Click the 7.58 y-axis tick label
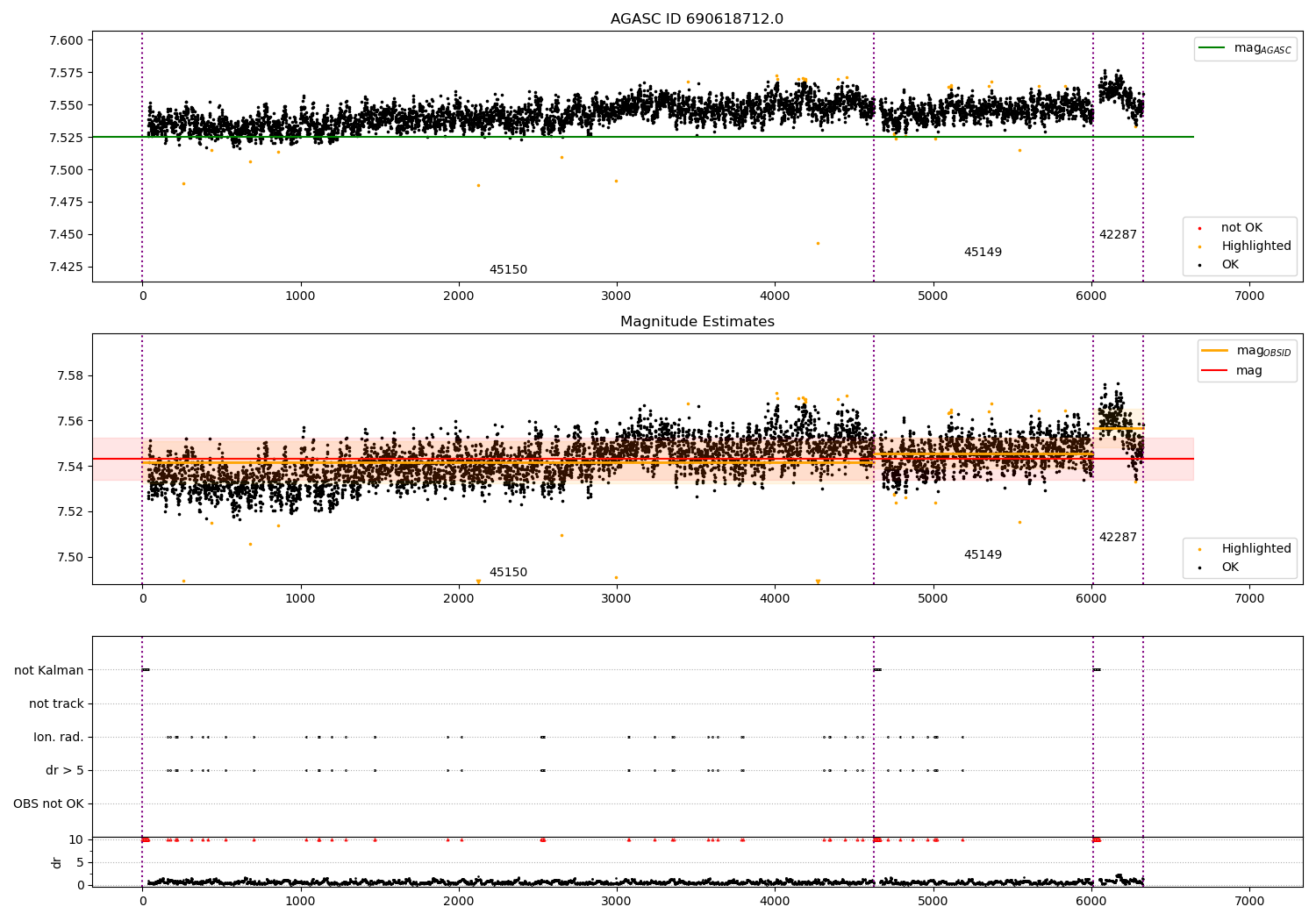This screenshot has width=1316, height=921. [x=68, y=376]
